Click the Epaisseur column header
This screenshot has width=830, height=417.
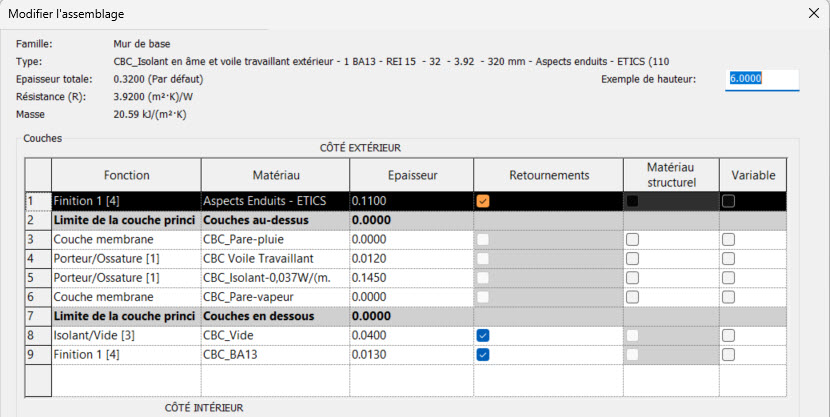pos(410,175)
